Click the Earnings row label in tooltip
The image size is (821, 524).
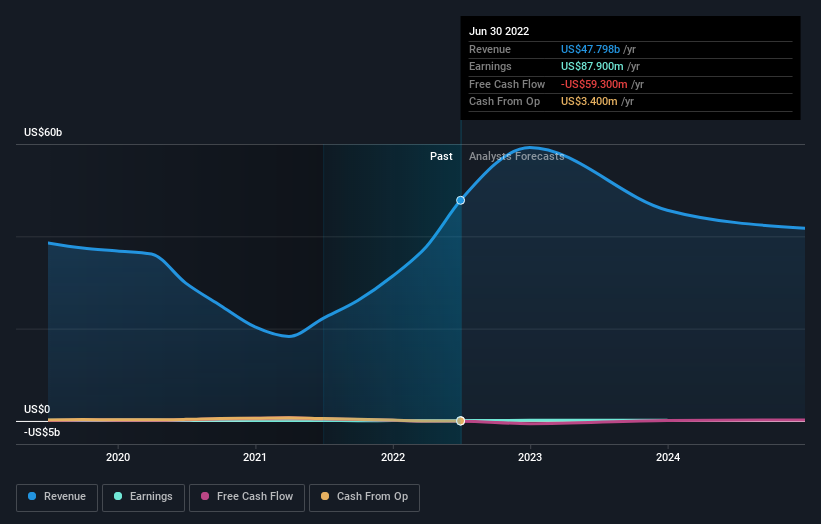490,66
